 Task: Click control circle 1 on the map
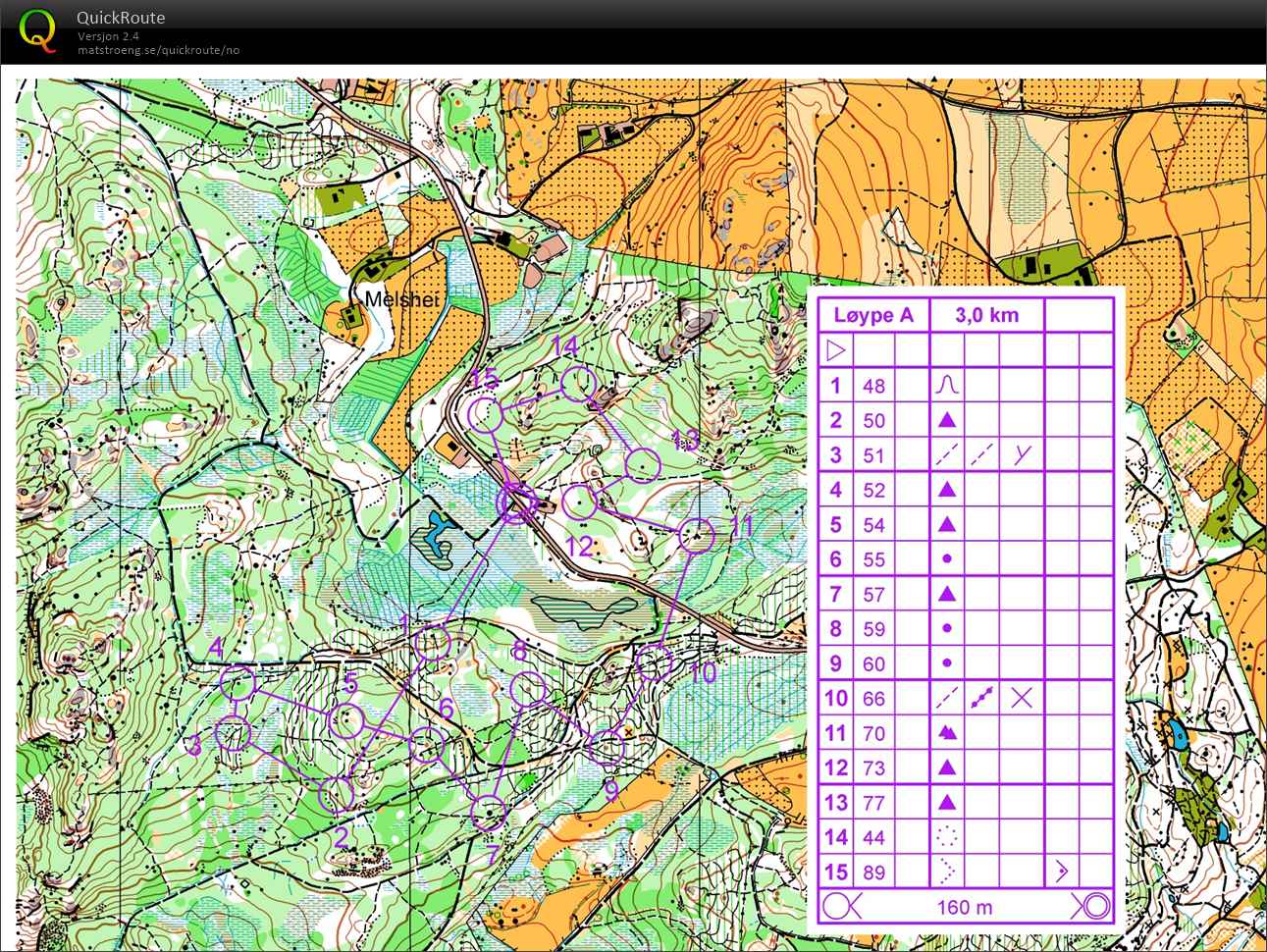point(433,644)
